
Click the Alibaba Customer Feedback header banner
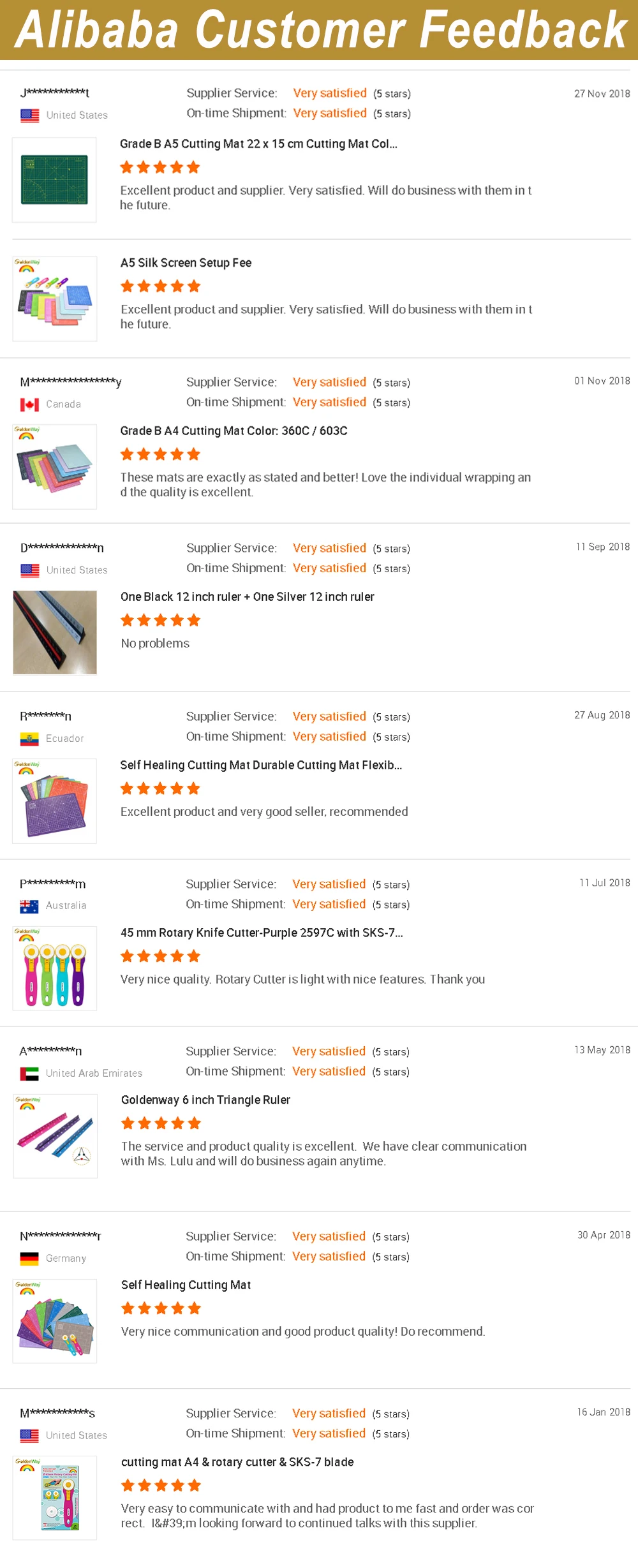[319, 30]
